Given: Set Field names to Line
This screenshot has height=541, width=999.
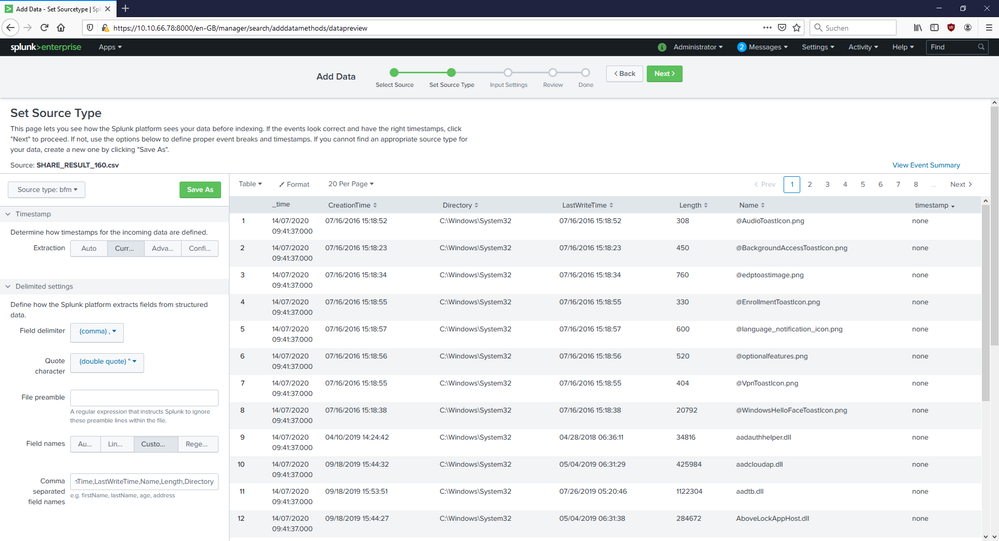Looking at the screenshot, I should click(117, 444).
